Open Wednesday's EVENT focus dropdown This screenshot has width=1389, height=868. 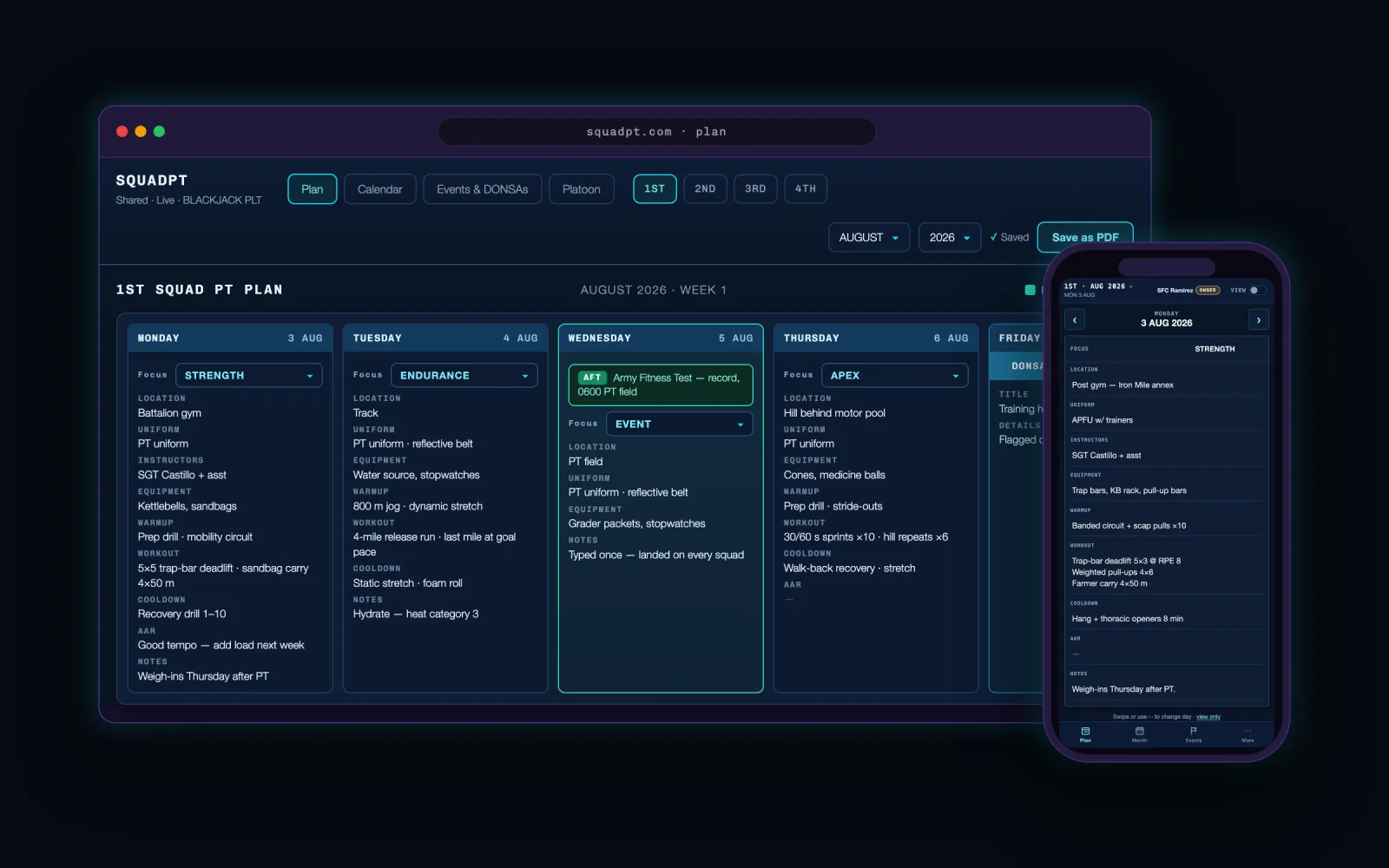click(x=679, y=424)
